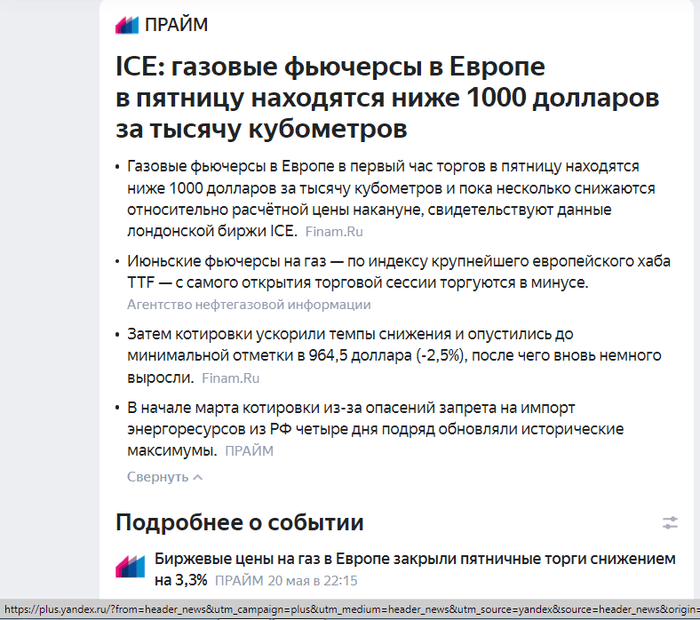This screenshot has width=700, height=620.
Task: Click the ПРАЙМ logo icon at top
Action: point(127,25)
